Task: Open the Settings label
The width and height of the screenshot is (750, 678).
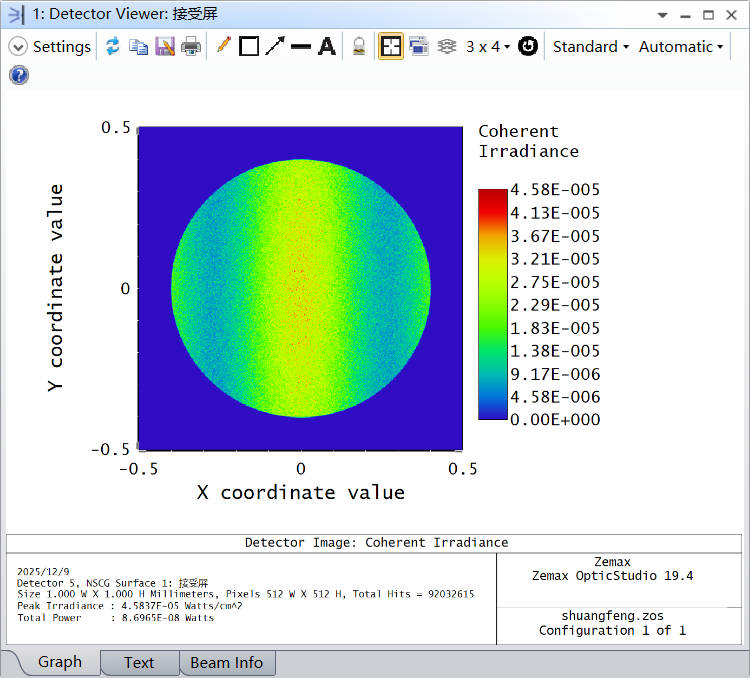Action: (62, 47)
